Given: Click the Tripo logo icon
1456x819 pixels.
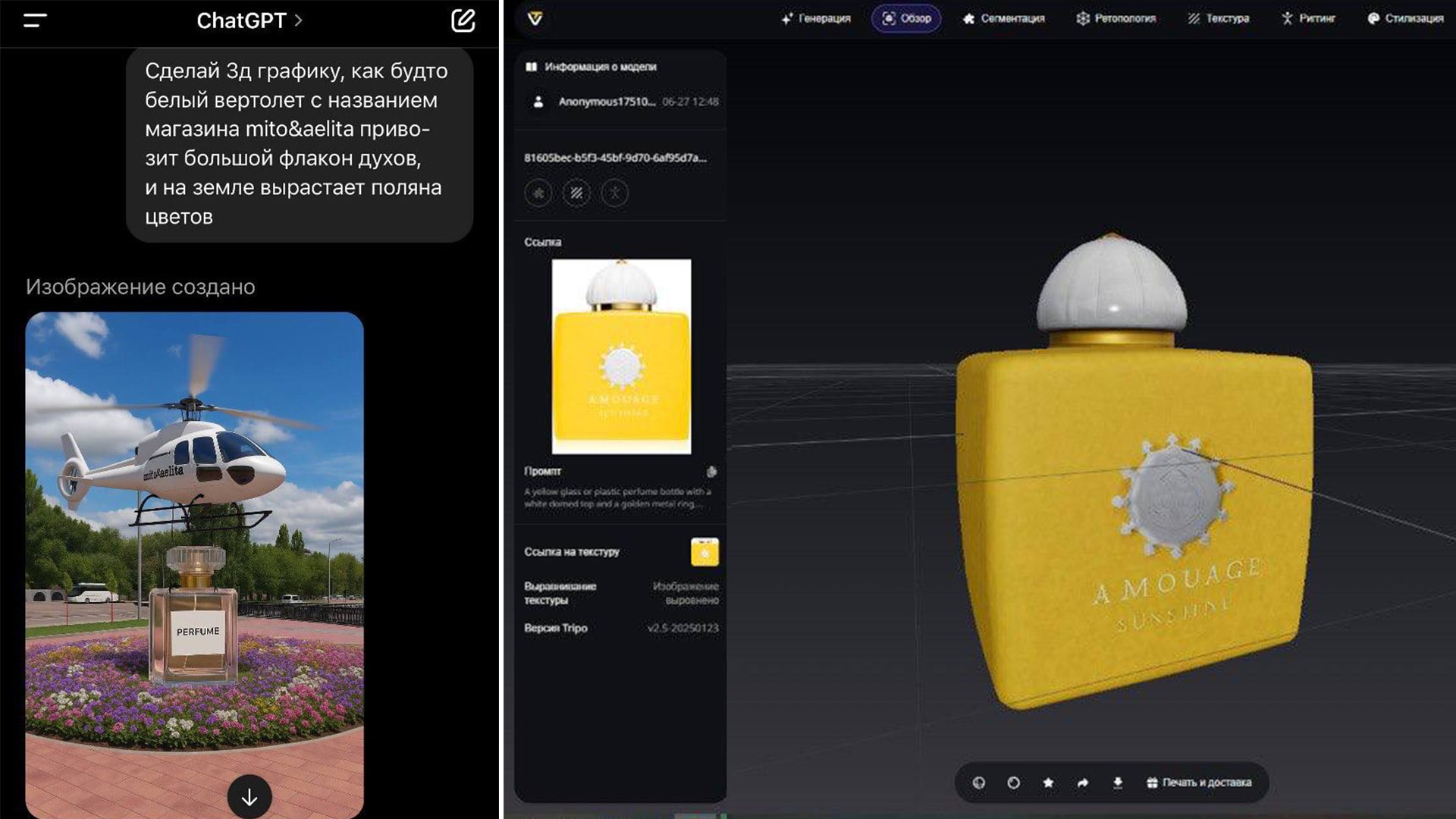Looking at the screenshot, I should tap(535, 18).
